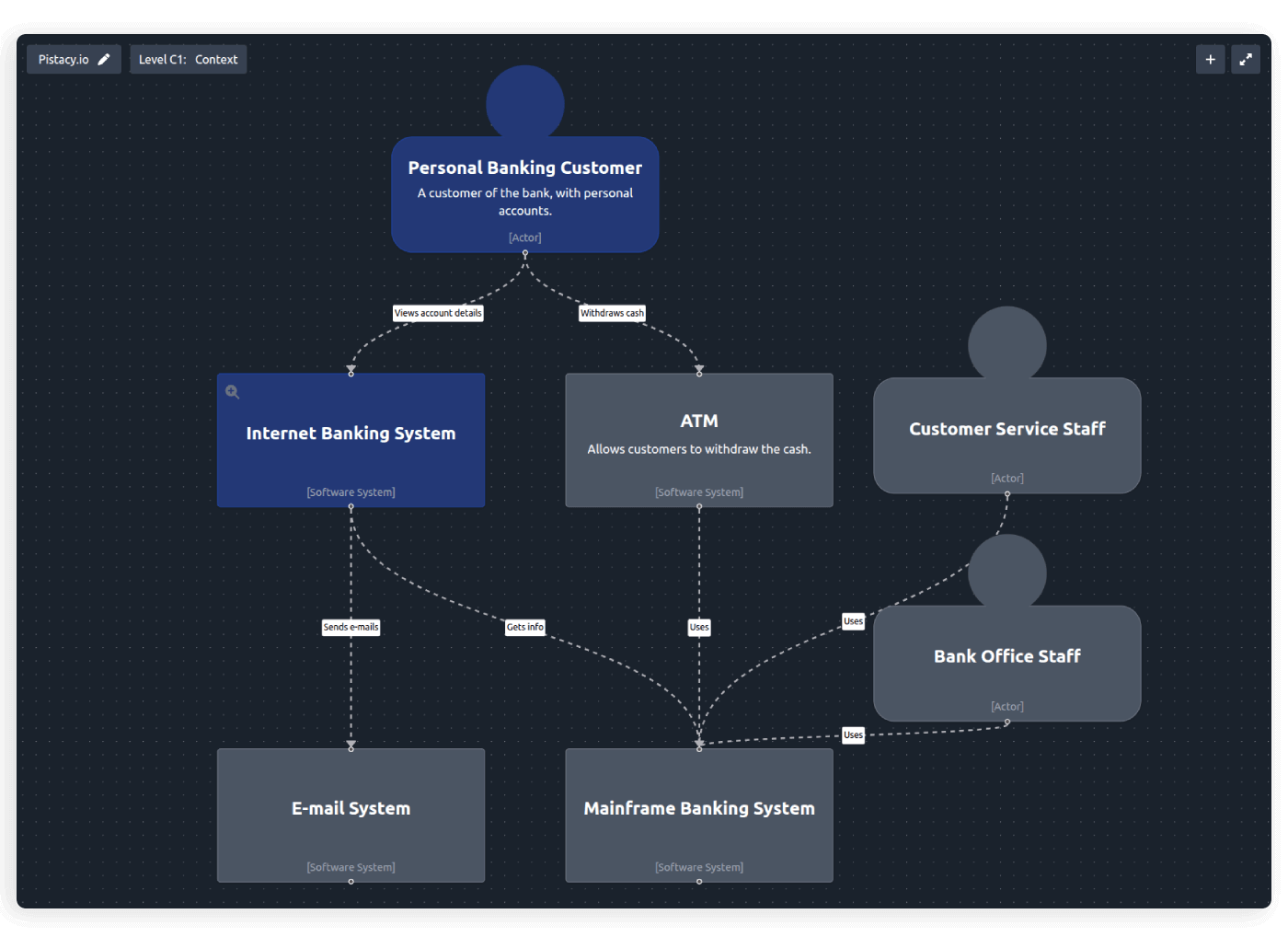Click the Gets info connection label
Image resolution: width=1288 pixels, height=937 pixels.
pyautogui.click(x=524, y=627)
